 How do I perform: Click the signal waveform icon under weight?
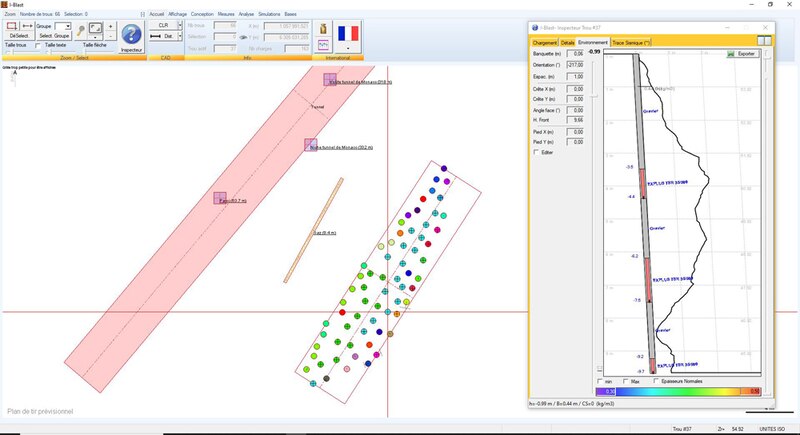tap(323, 45)
